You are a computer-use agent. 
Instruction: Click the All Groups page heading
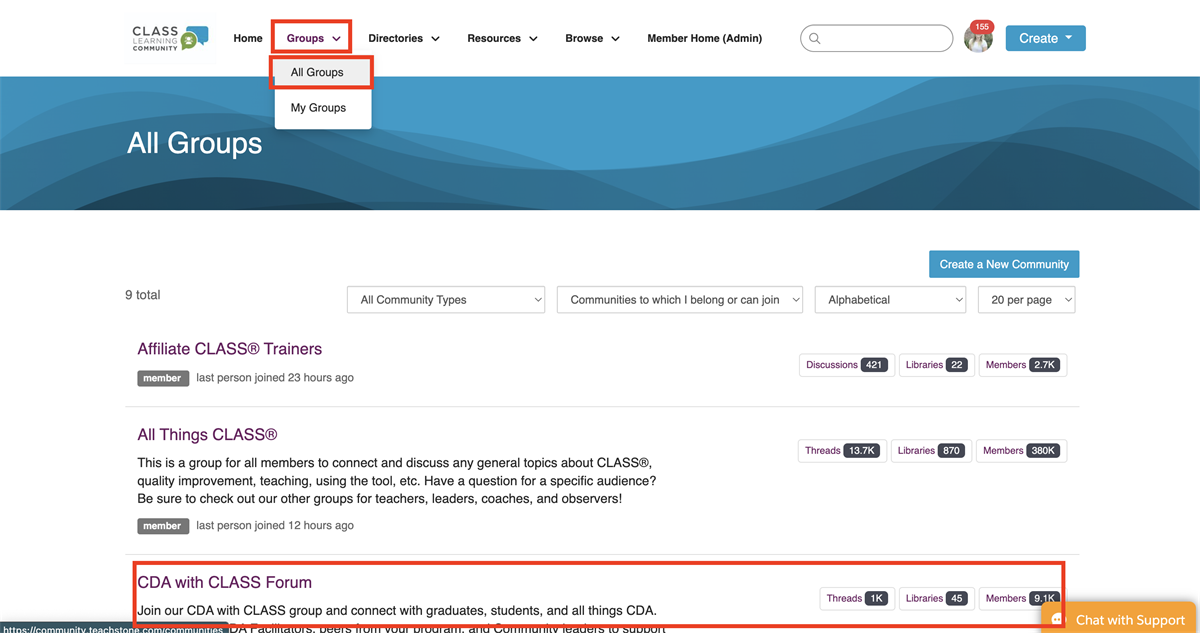[x=195, y=144]
